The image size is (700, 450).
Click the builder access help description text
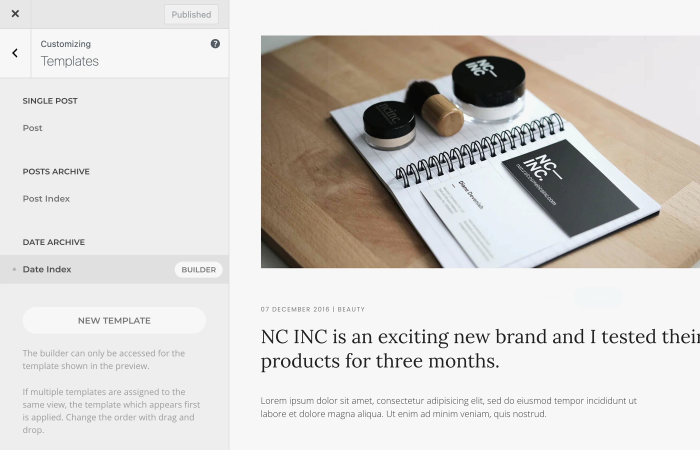pos(104,359)
